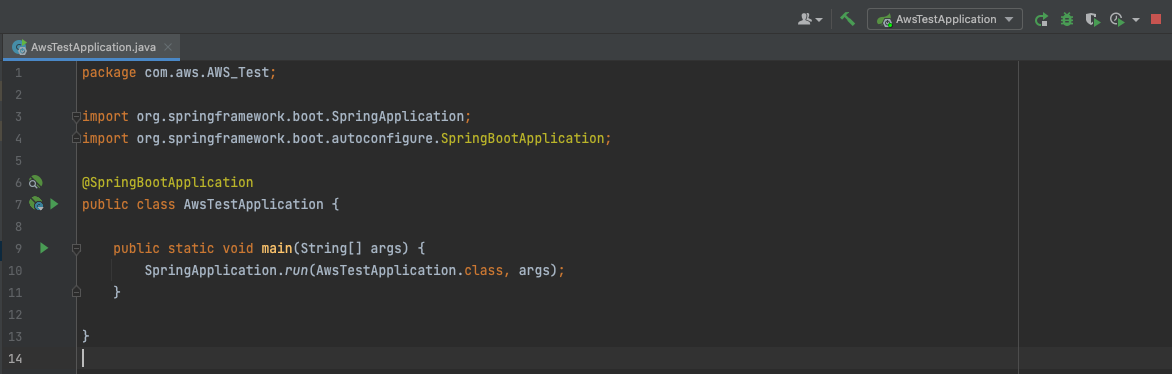Start debugging with the green bug icon
The height and width of the screenshot is (374, 1172).
(x=1067, y=20)
